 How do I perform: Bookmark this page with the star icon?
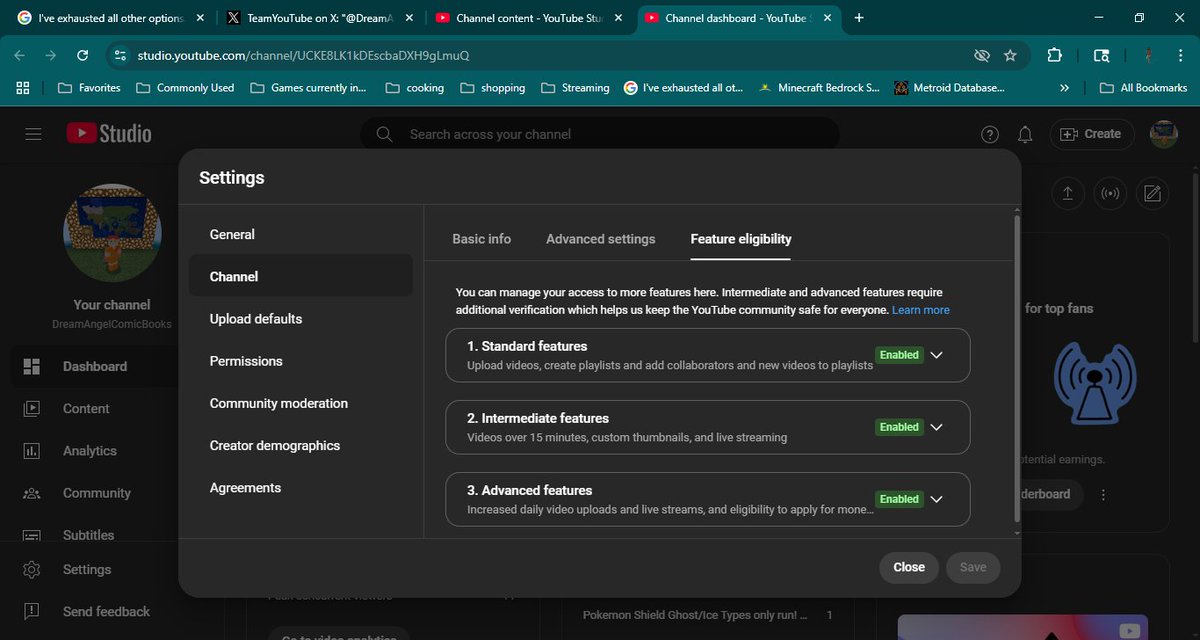click(1010, 55)
